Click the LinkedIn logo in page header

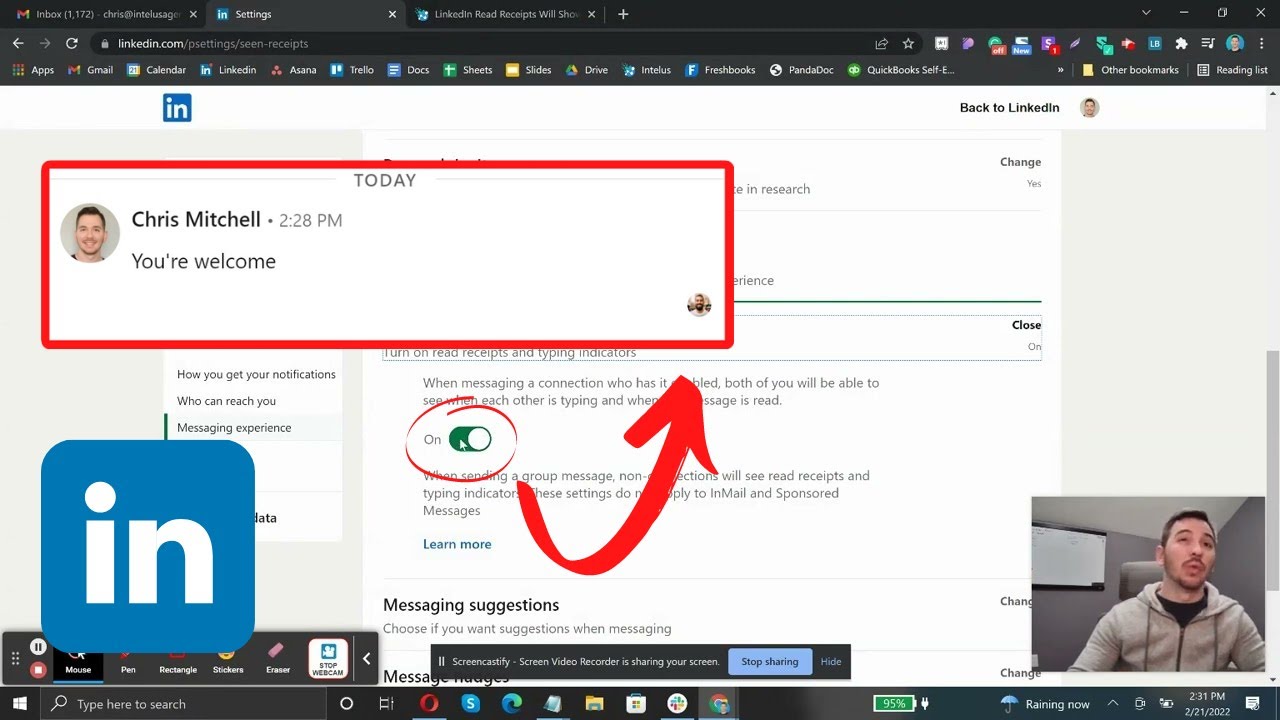(x=177, y=108)
